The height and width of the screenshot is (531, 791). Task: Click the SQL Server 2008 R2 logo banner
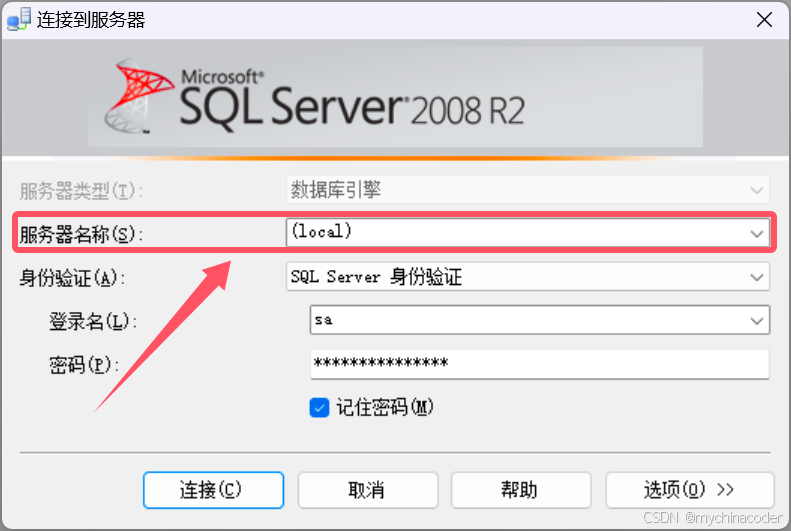tap(395, 97)
